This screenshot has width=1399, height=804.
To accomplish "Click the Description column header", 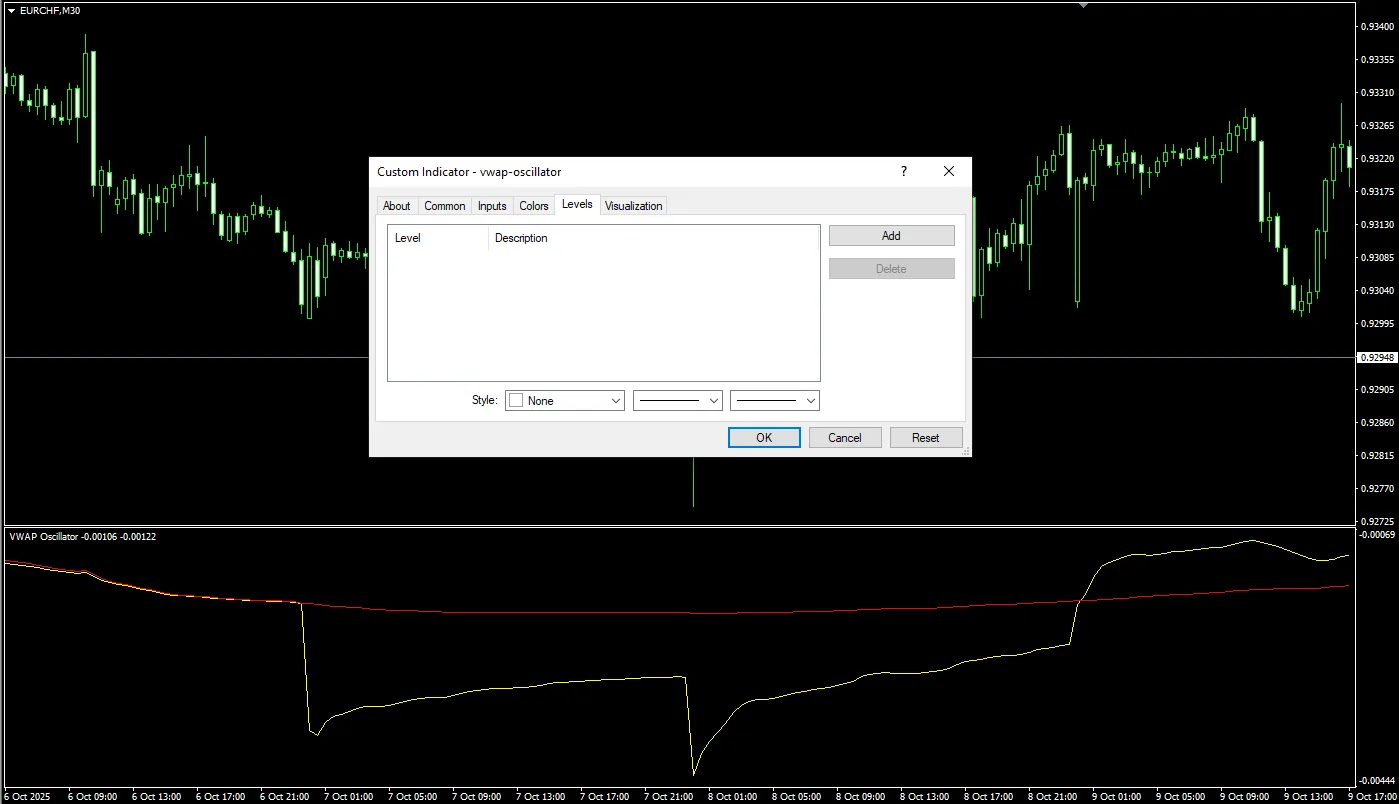I will 521,238.
